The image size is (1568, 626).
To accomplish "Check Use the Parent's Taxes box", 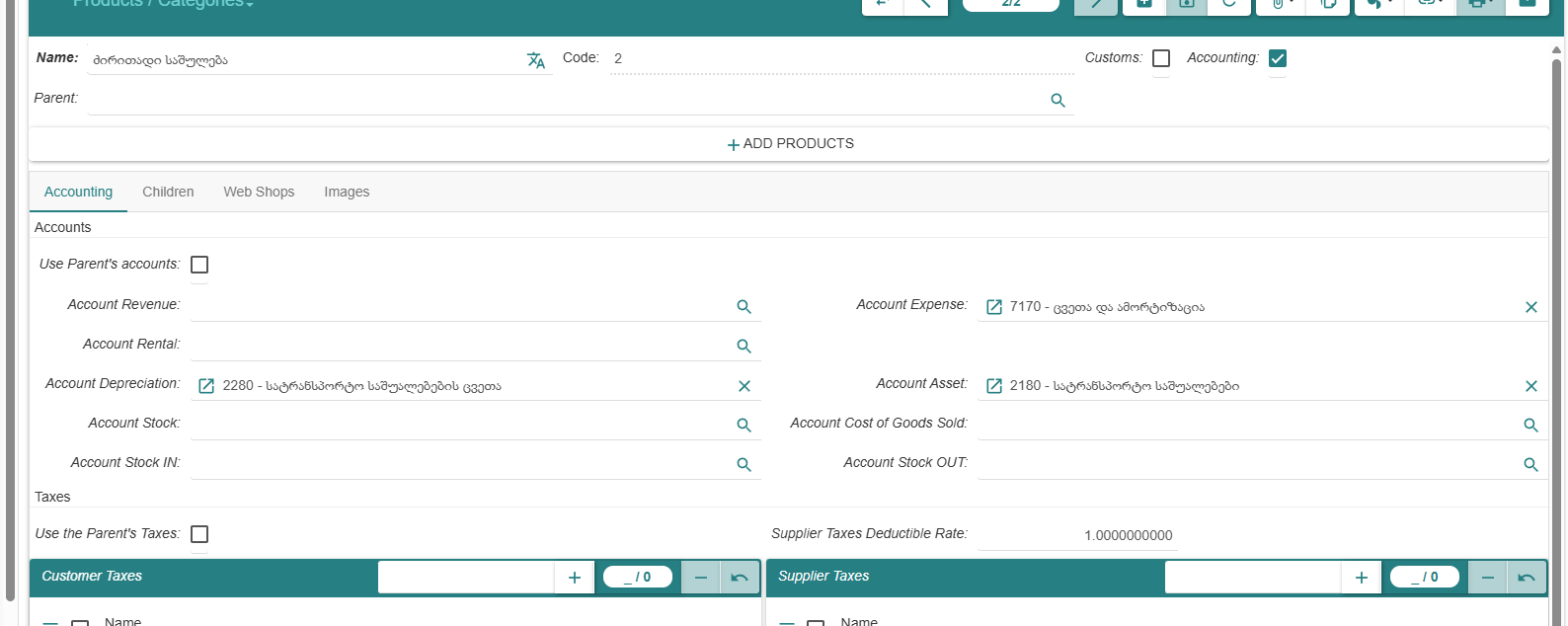I will (x=199, y=534).
